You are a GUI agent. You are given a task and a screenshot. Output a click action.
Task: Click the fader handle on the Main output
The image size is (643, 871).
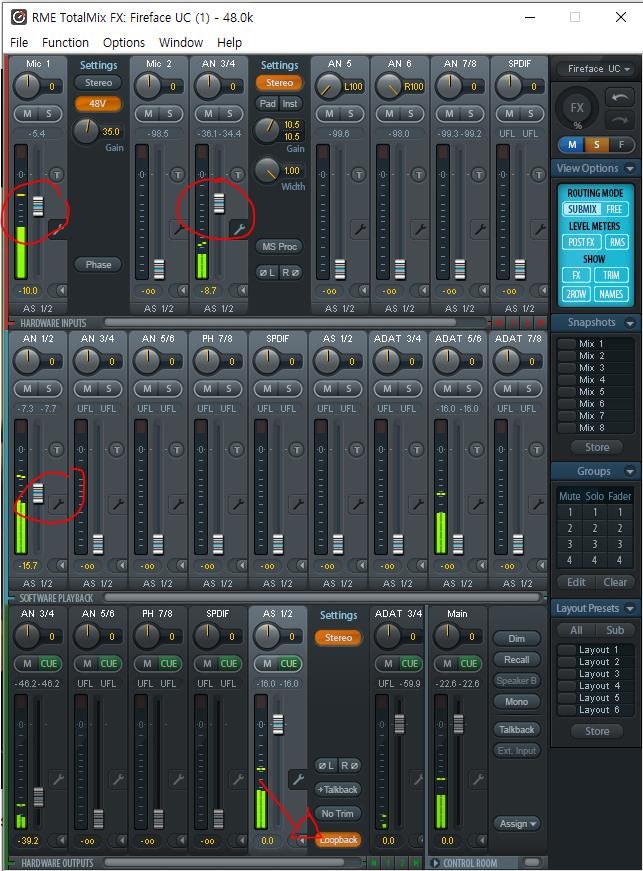458,724
